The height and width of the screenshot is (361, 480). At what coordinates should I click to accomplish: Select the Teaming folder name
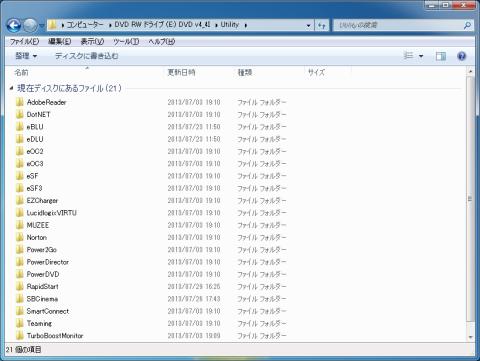(x=39, y=323)
